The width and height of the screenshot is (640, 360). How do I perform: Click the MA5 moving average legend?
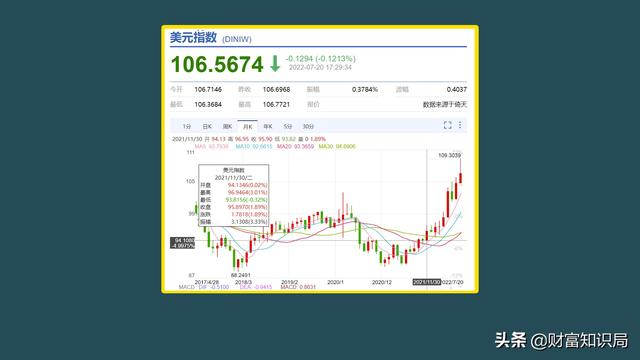click(212, 146)
